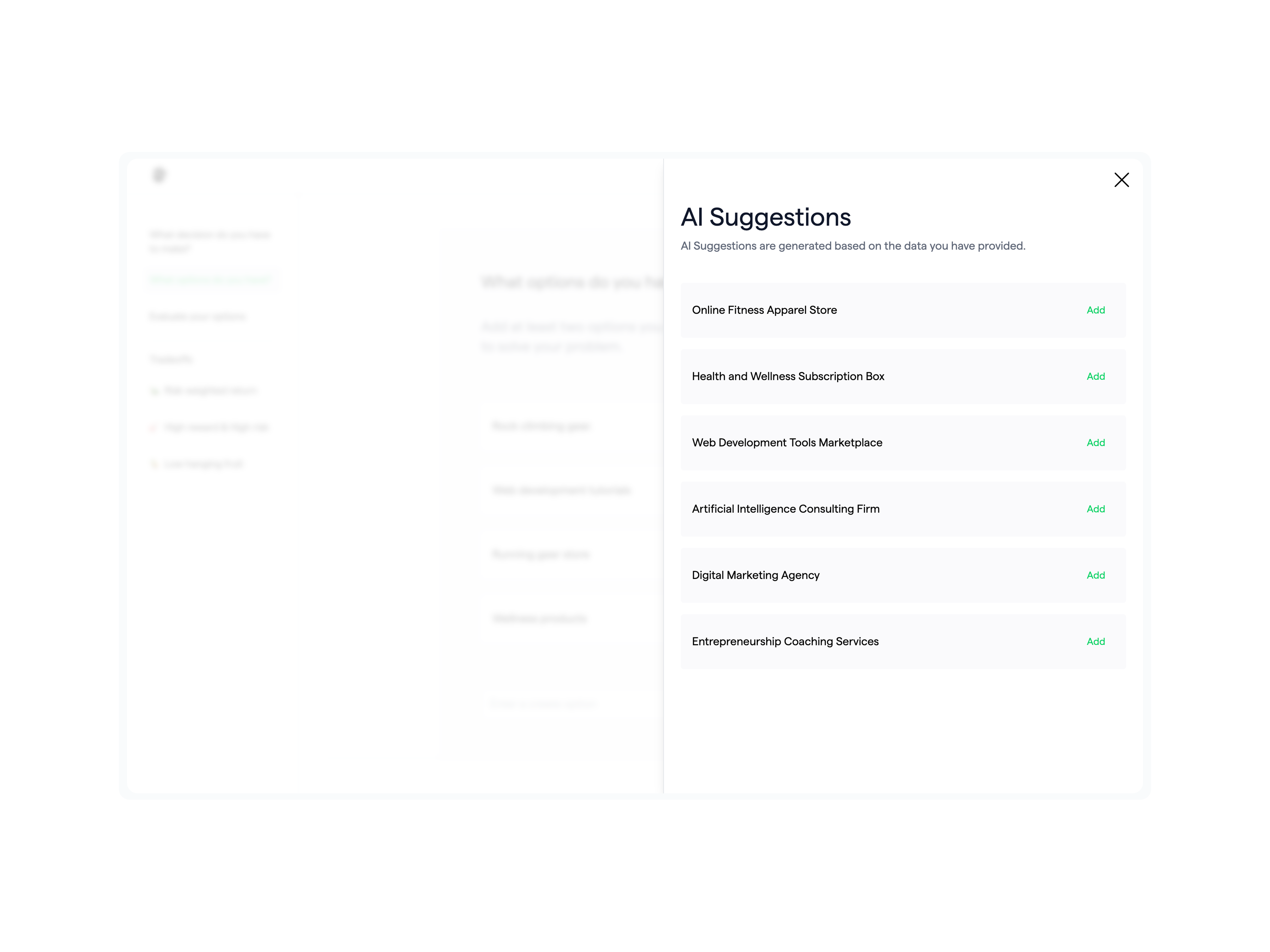
Task: Add Entrepreneurship Coaching Services suggestion
Action: [1095, 642]
